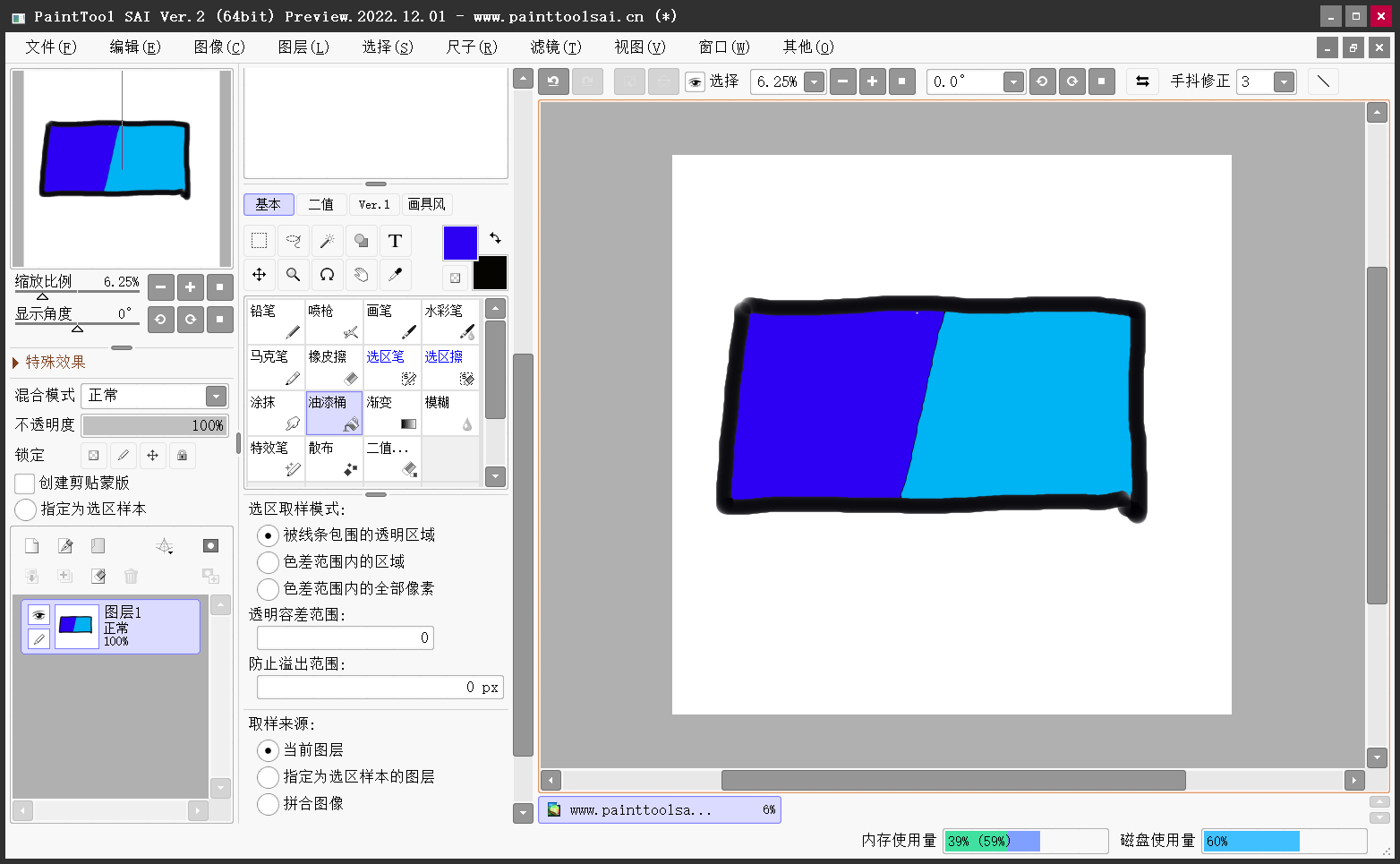
Task: Choose the 画笔 brush tool
Action: (x=392, y=321)
